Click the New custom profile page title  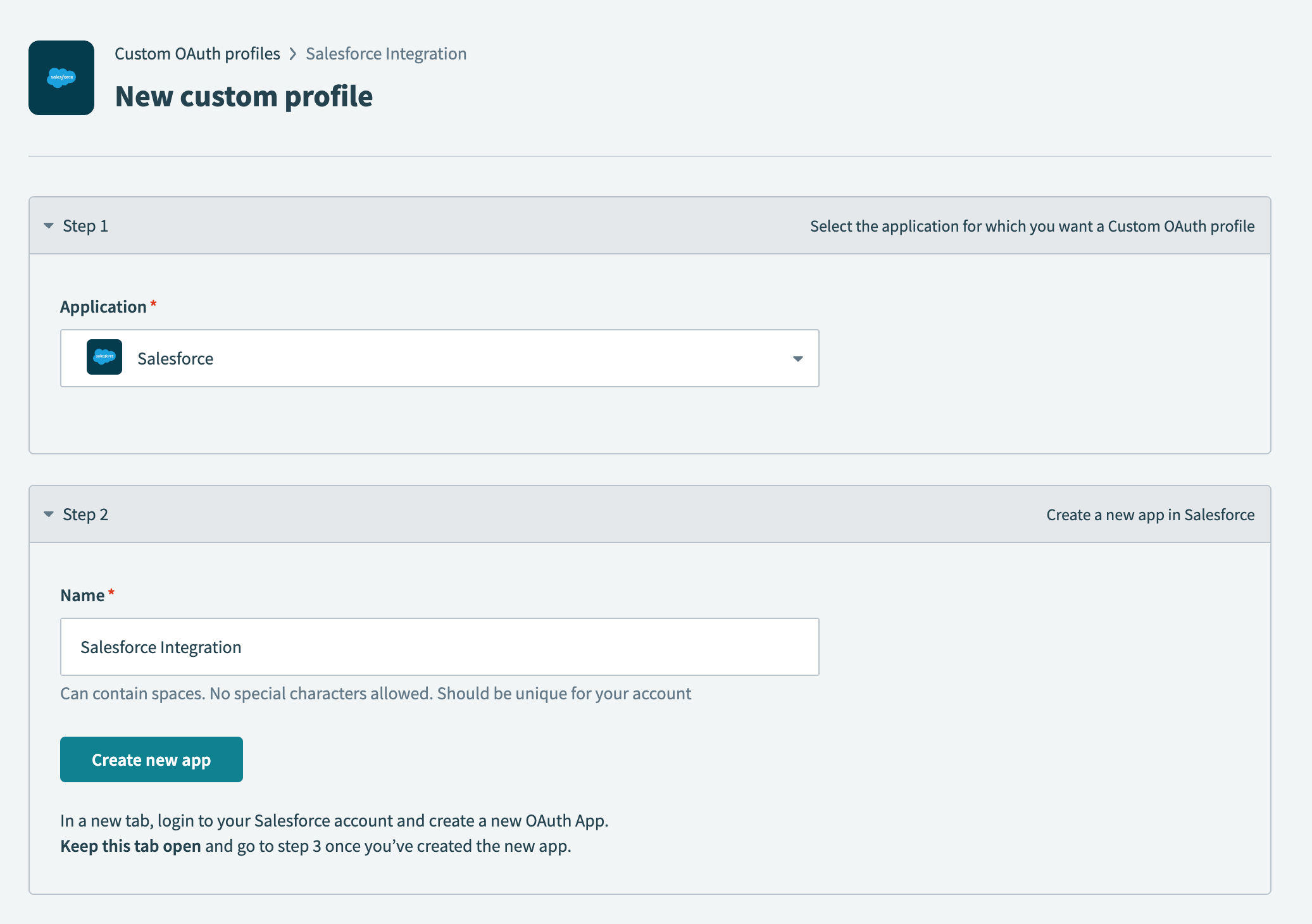(244, 96)
